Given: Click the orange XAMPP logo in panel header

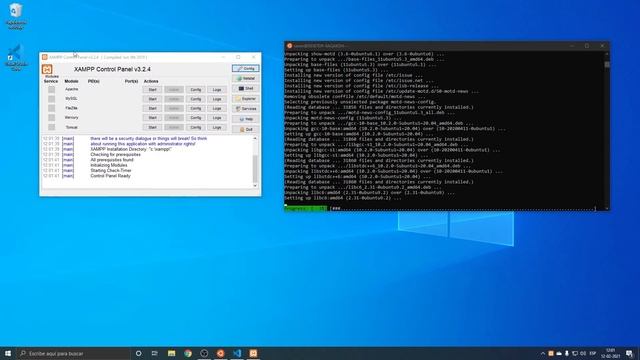Looking at the screenshot, I should point(47,69).
